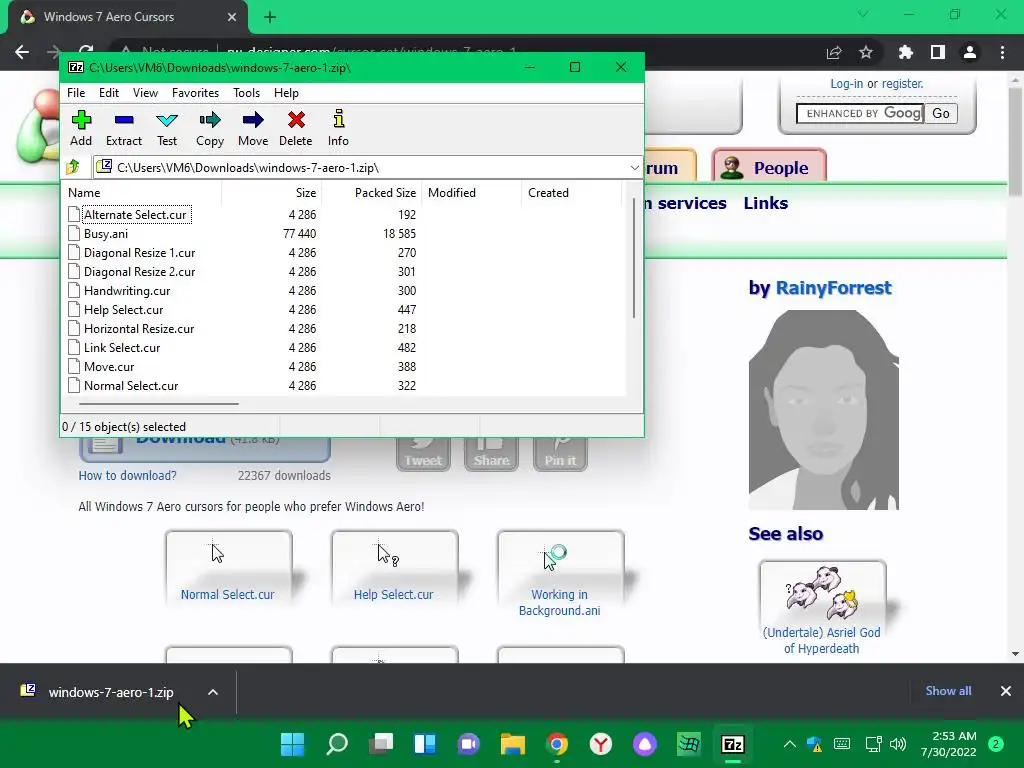Open Task View from taskbar
This screenshot has height=768, width=1024.
(x=381, y=744)
